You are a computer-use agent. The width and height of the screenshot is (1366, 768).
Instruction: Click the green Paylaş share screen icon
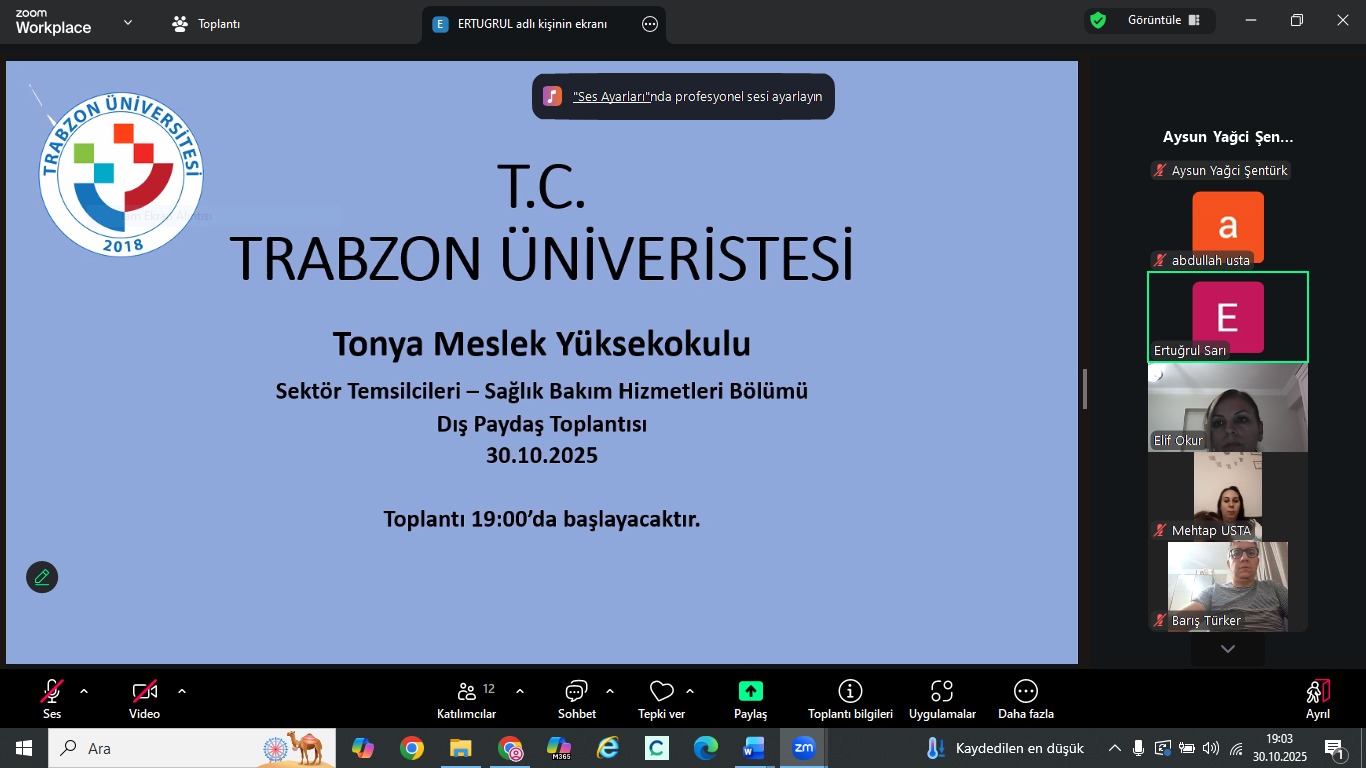click(x=750, y=692)
